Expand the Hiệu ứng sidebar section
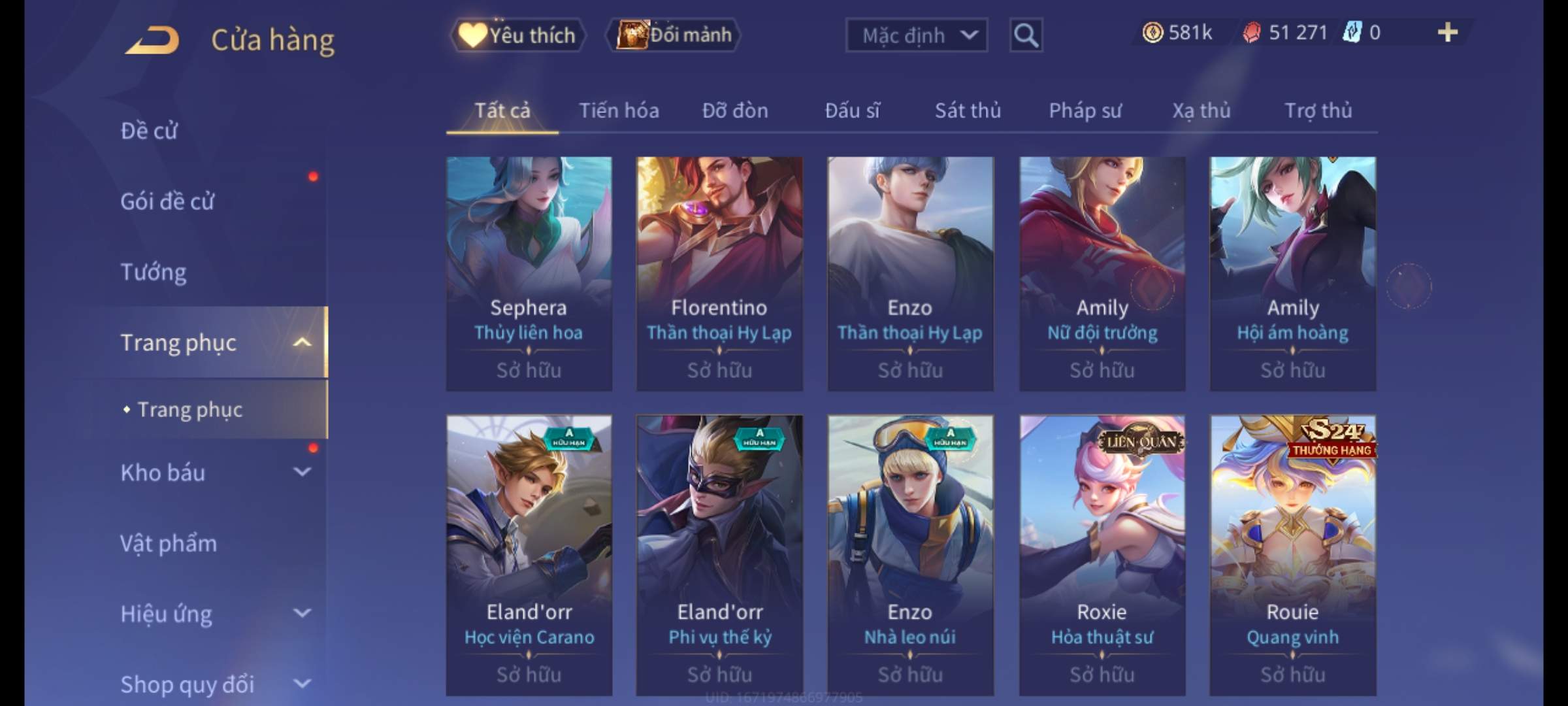 302,613
